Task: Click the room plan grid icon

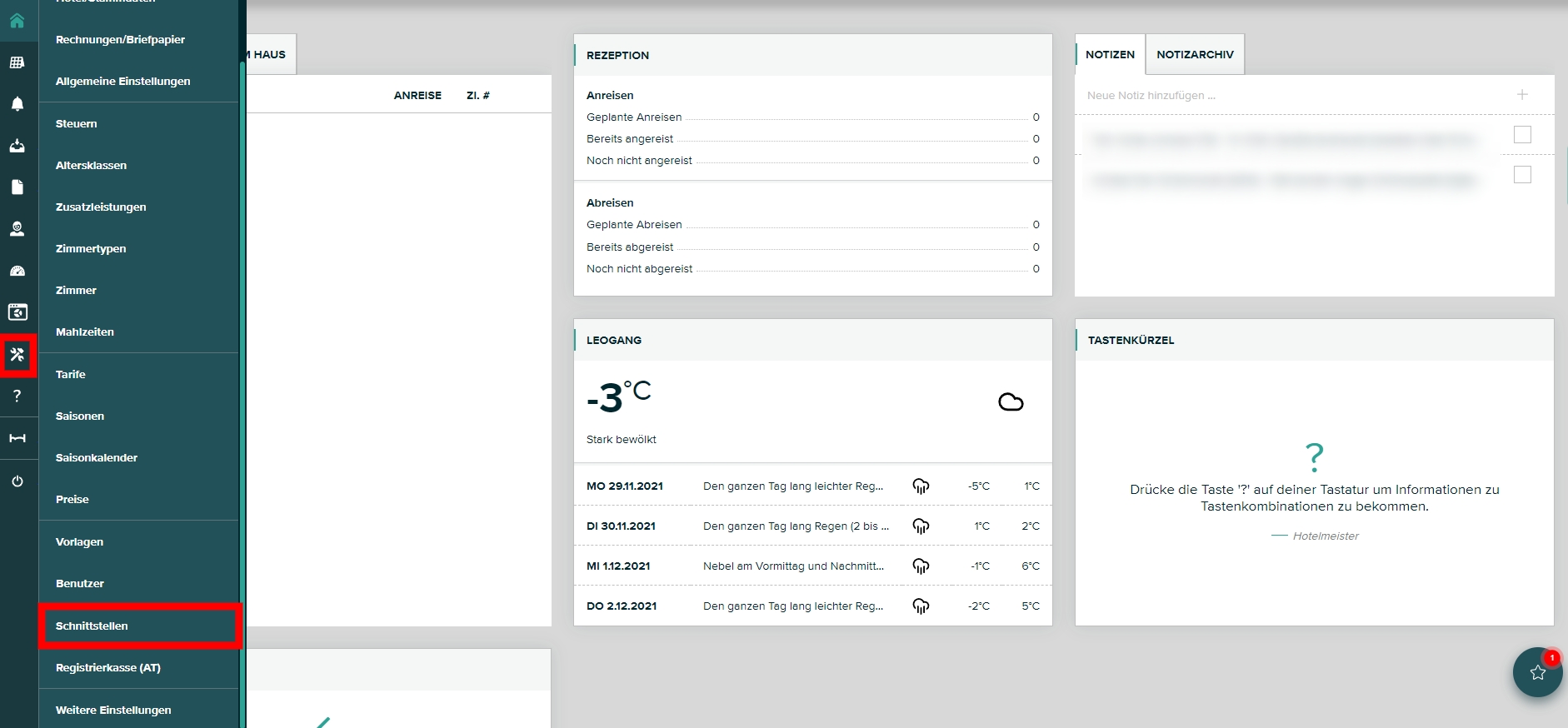Action: tap(17, 62)
